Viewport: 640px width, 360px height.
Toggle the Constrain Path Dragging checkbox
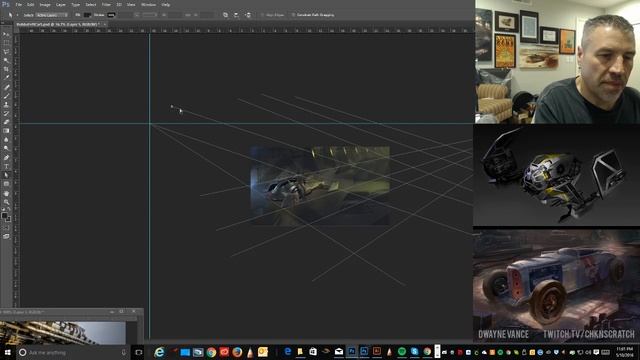pyautogui.click(x=293, y=15)
